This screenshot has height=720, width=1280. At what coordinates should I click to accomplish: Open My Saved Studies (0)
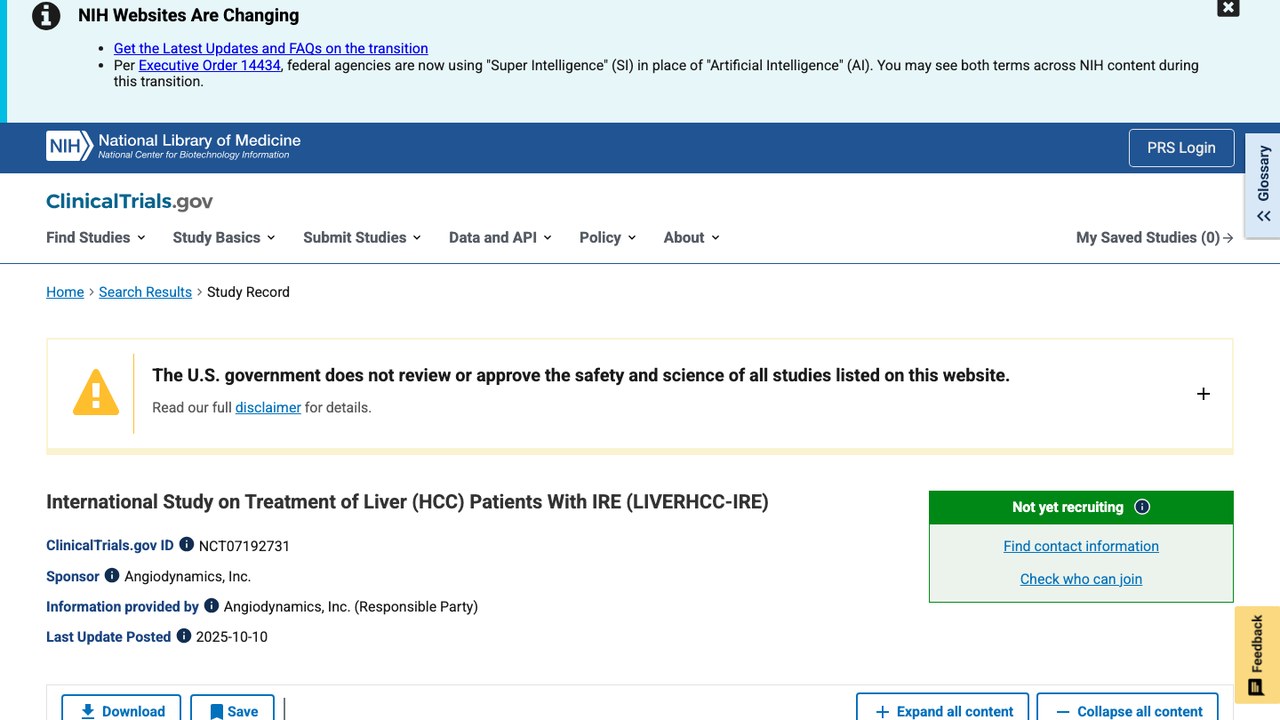tap(1154, 237)
